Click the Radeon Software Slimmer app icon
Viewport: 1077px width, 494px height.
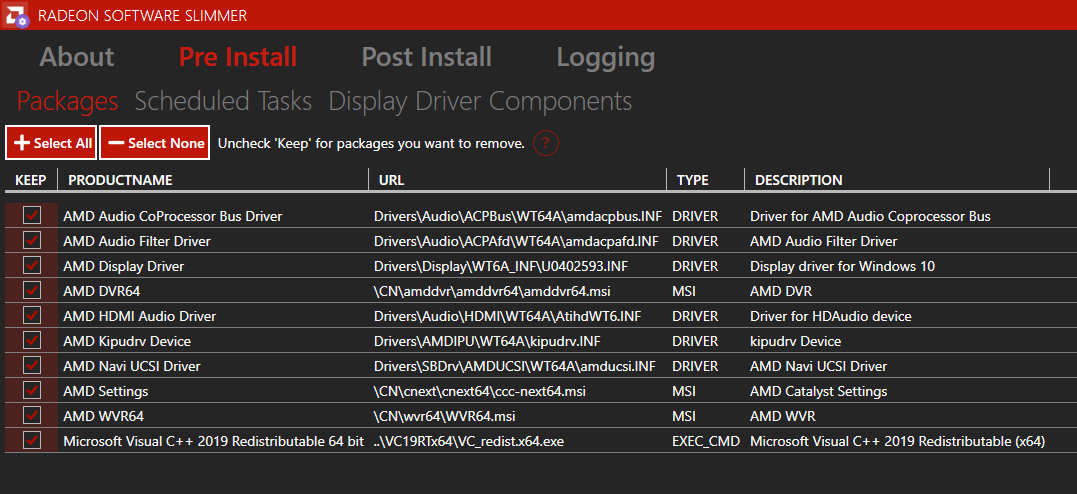coord(16,15)
